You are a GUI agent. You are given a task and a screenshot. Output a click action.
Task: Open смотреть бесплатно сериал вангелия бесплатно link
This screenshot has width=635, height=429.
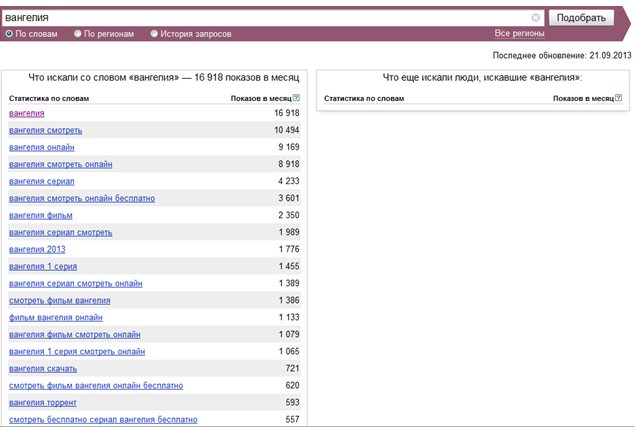[x=103, y=420]
